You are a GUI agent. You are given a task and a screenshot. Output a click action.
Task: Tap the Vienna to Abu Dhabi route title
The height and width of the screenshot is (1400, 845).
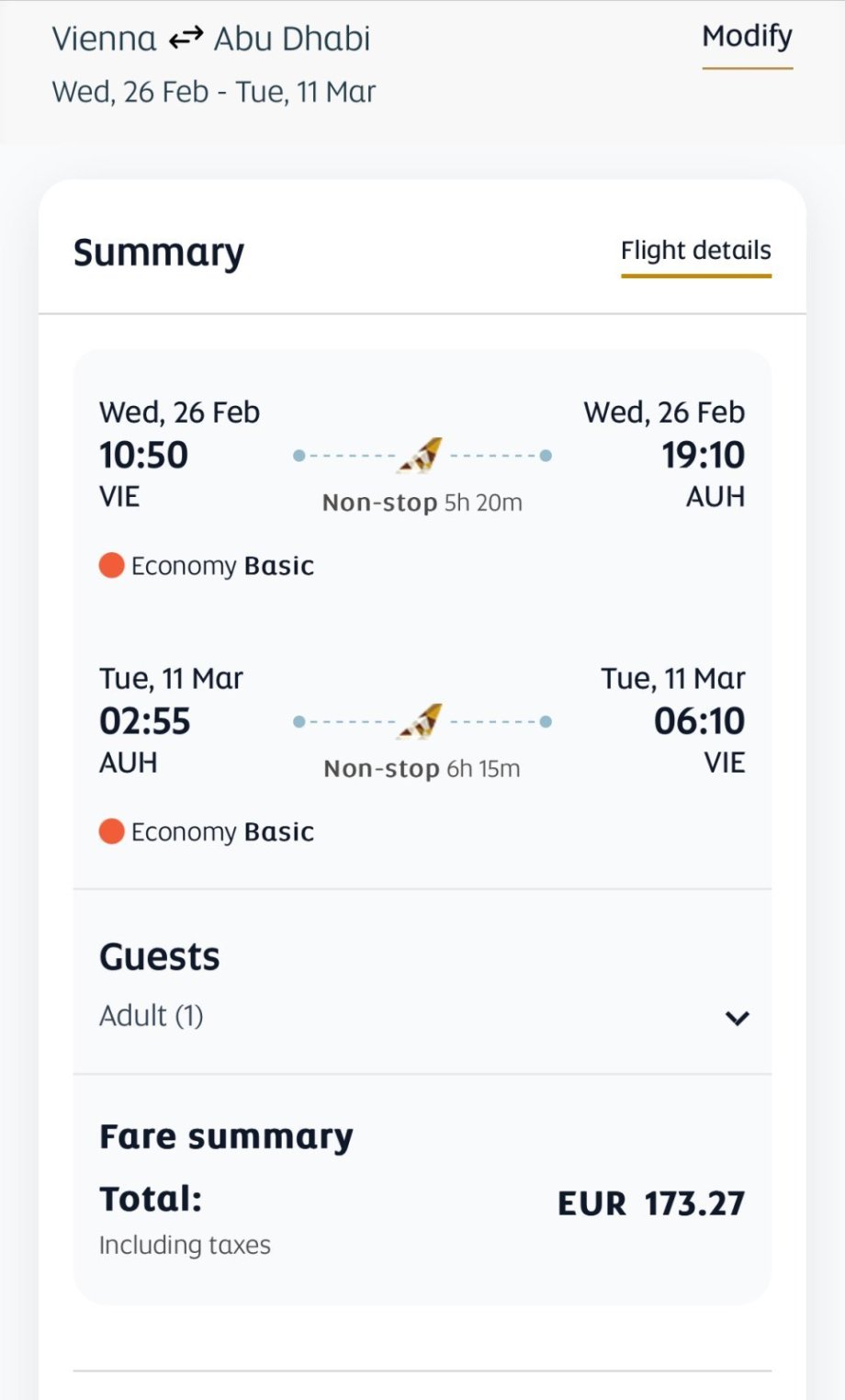[210, 39]
